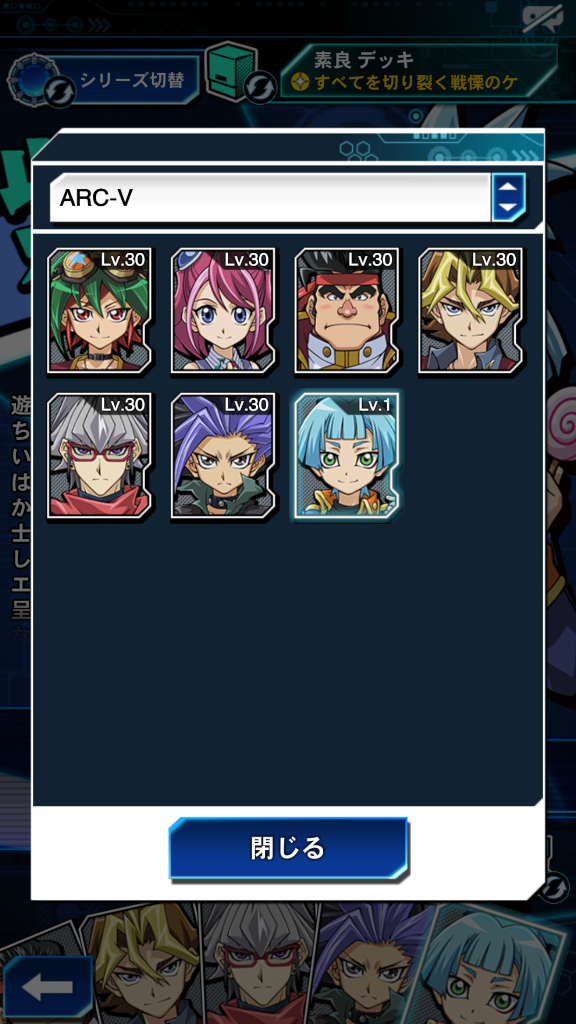Select the purple-haired character portrait
Viewport: 576px width, 1024px height.
tap(223, 455)
